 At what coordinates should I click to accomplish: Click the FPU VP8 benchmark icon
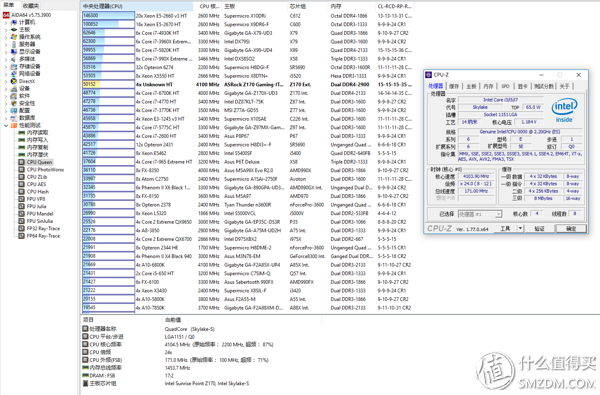coord(22,199)
